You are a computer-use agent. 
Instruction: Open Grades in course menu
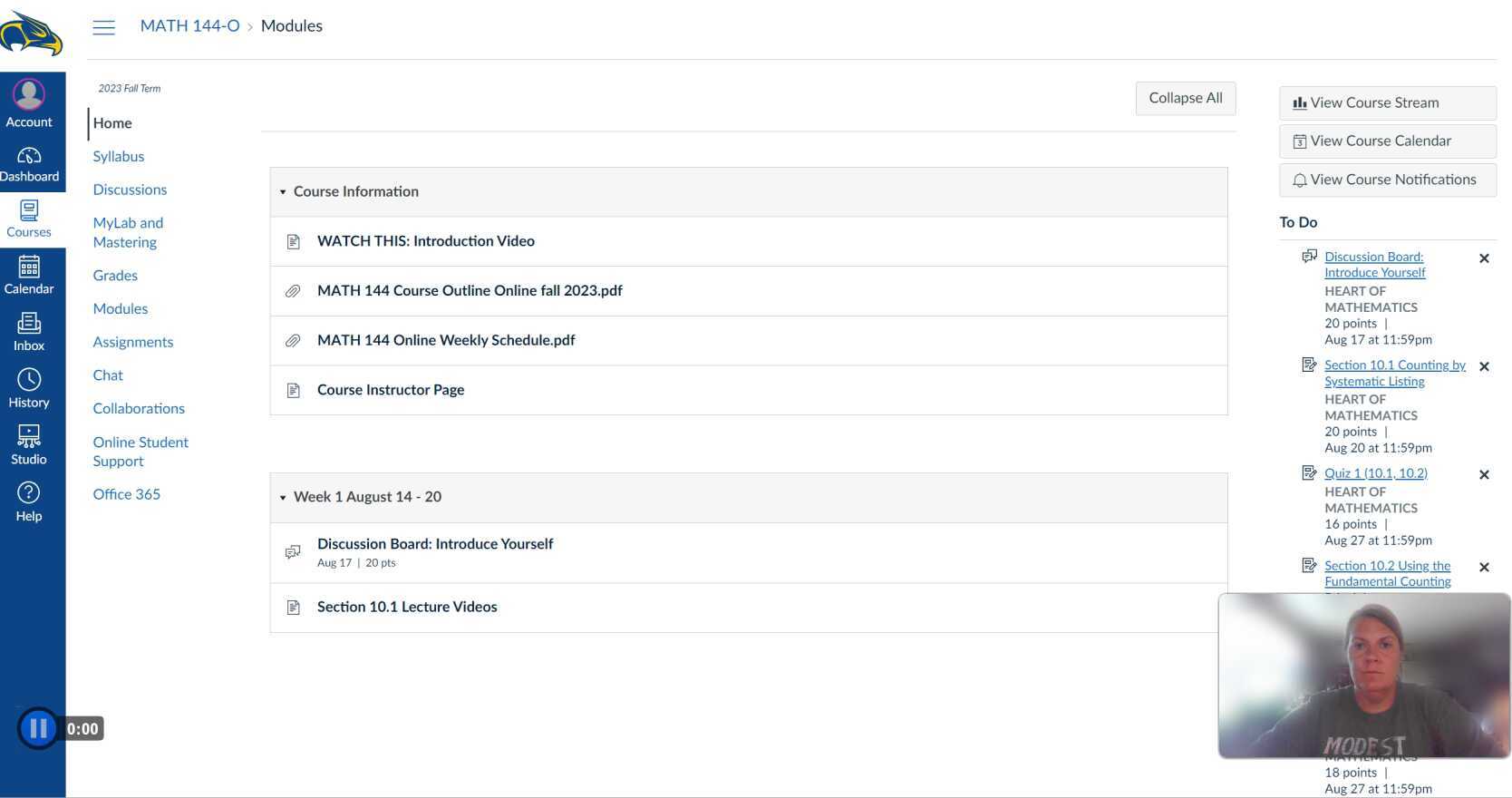115,276
